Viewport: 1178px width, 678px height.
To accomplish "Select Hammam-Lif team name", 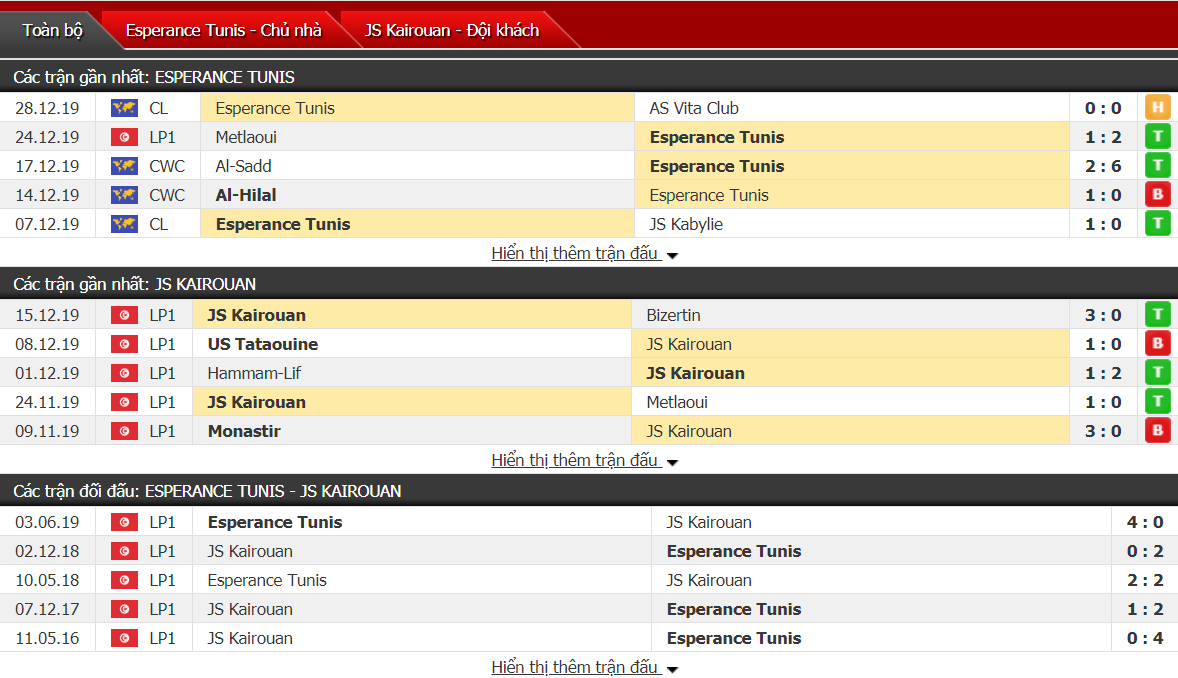I will (x=254, y=373).
